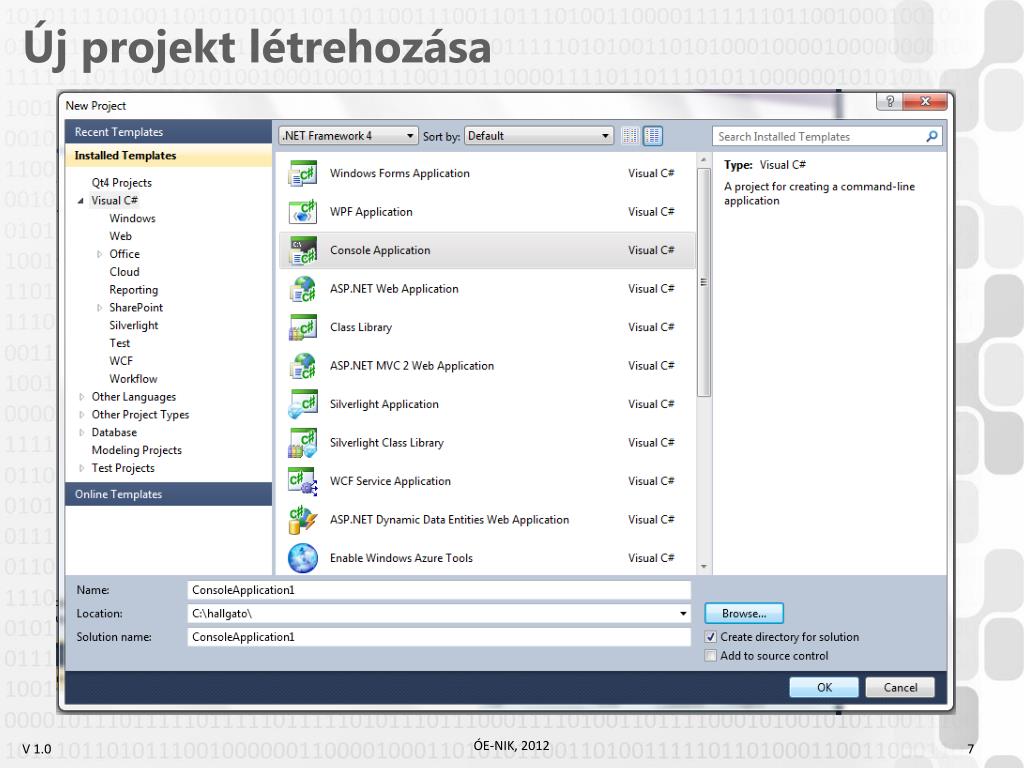Click the Cancel button
Viewport: 1024px width, 768px height.
pyautogui.click(x=900, y=688)
